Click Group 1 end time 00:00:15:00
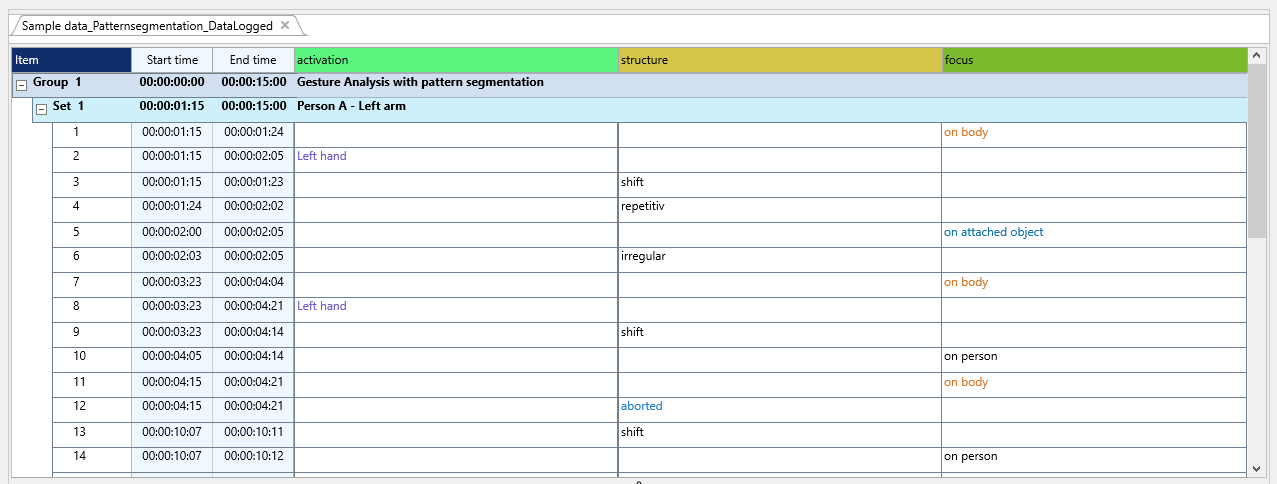The height and width of the screenshot is (484, 1277). coord(254,82)
